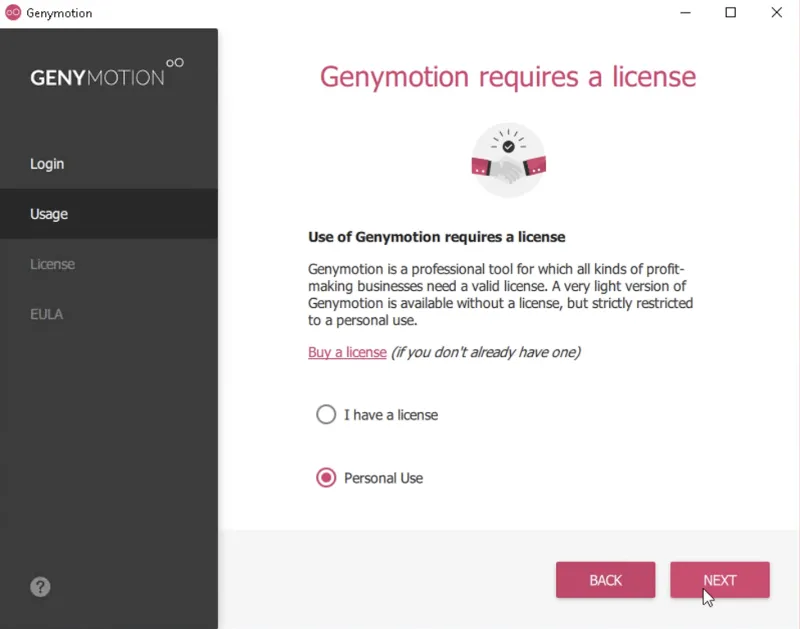
Task: Minimize the Genymotion window
Action: (685, 13)
